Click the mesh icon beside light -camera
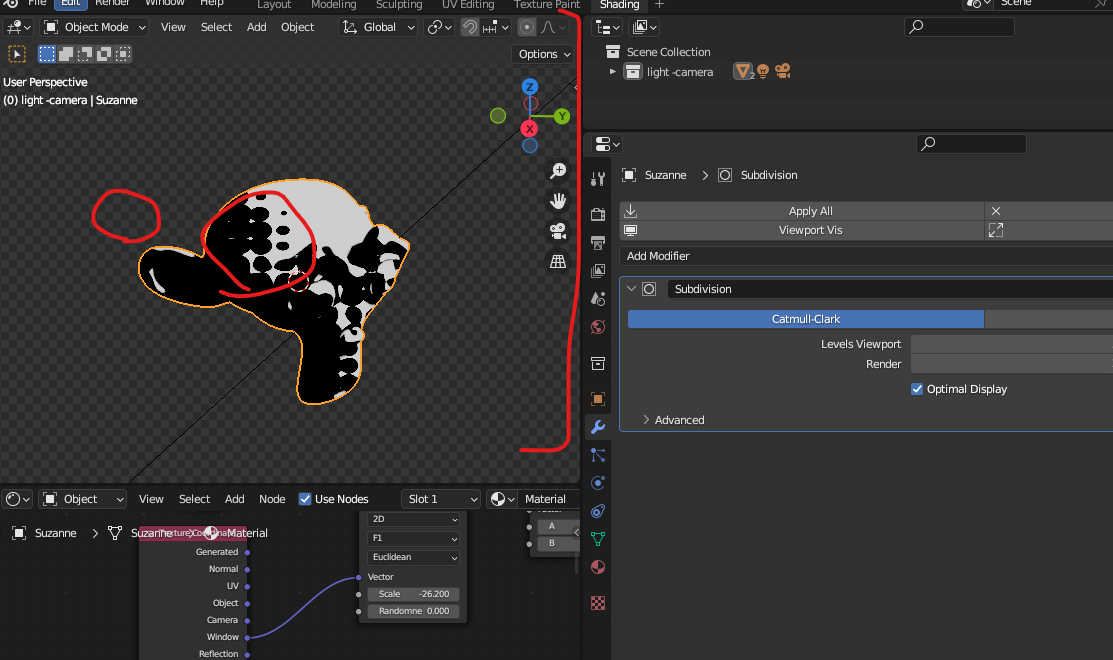1113x660 pixels. [743, 71]
